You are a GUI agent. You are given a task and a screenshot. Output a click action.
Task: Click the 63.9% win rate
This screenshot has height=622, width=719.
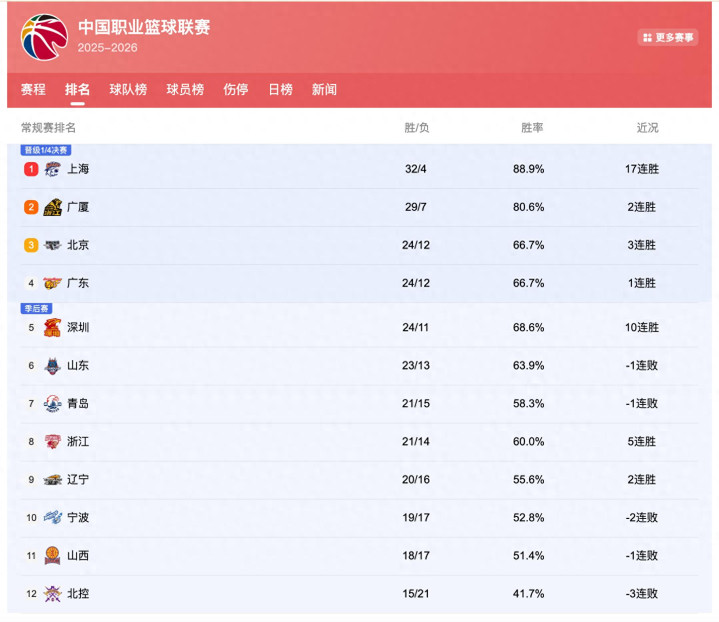528,366
